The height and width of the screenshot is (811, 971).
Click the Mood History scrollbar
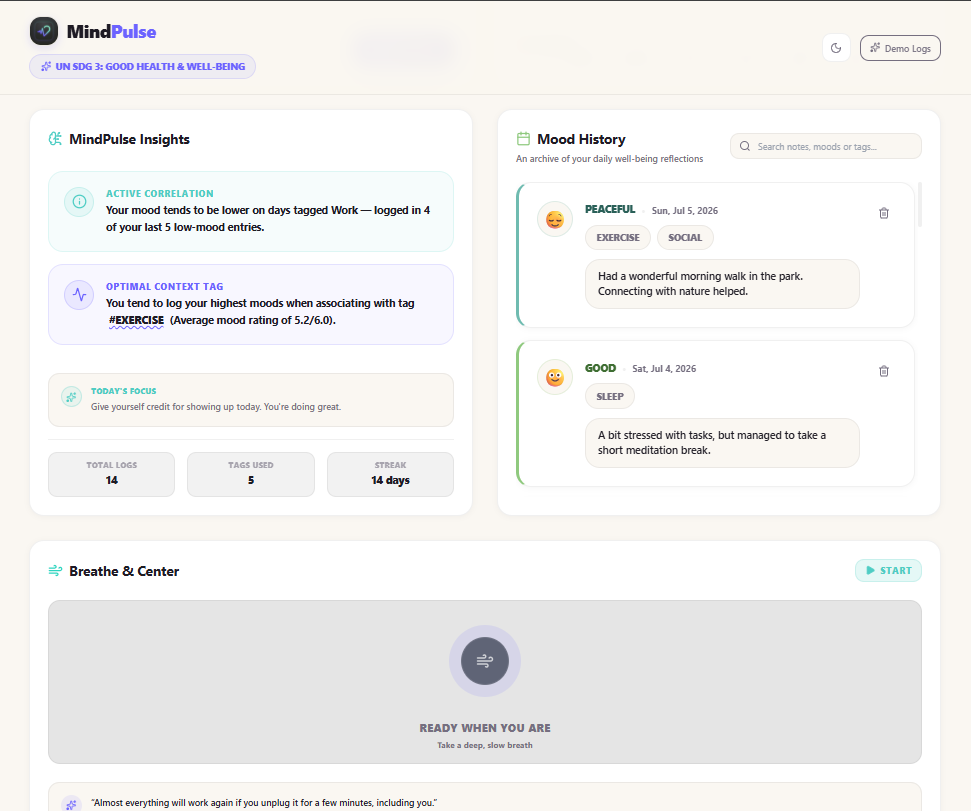(x=920, y=204)
